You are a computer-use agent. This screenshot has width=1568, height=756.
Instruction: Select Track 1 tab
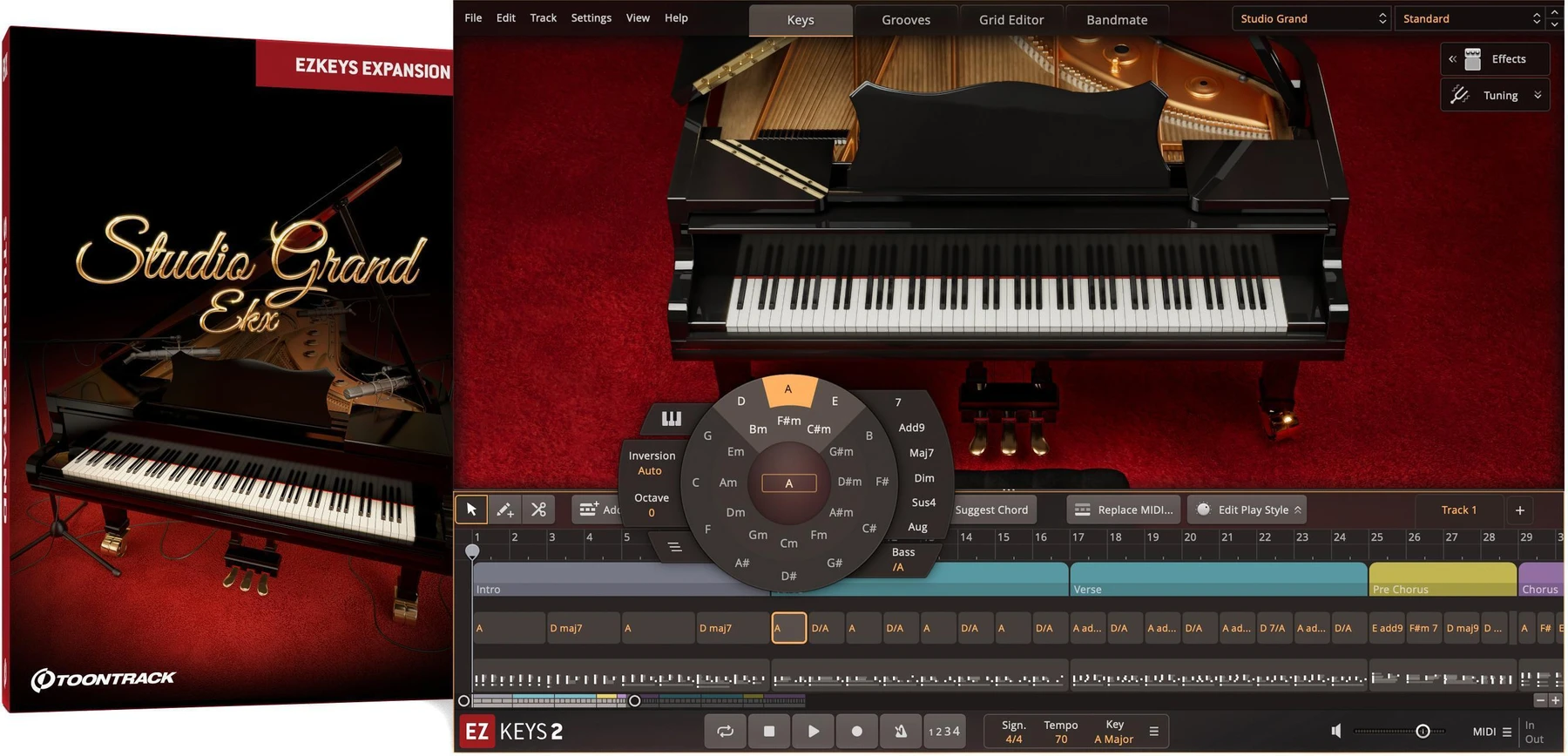pyautogui.click(x=1459, y=510)
